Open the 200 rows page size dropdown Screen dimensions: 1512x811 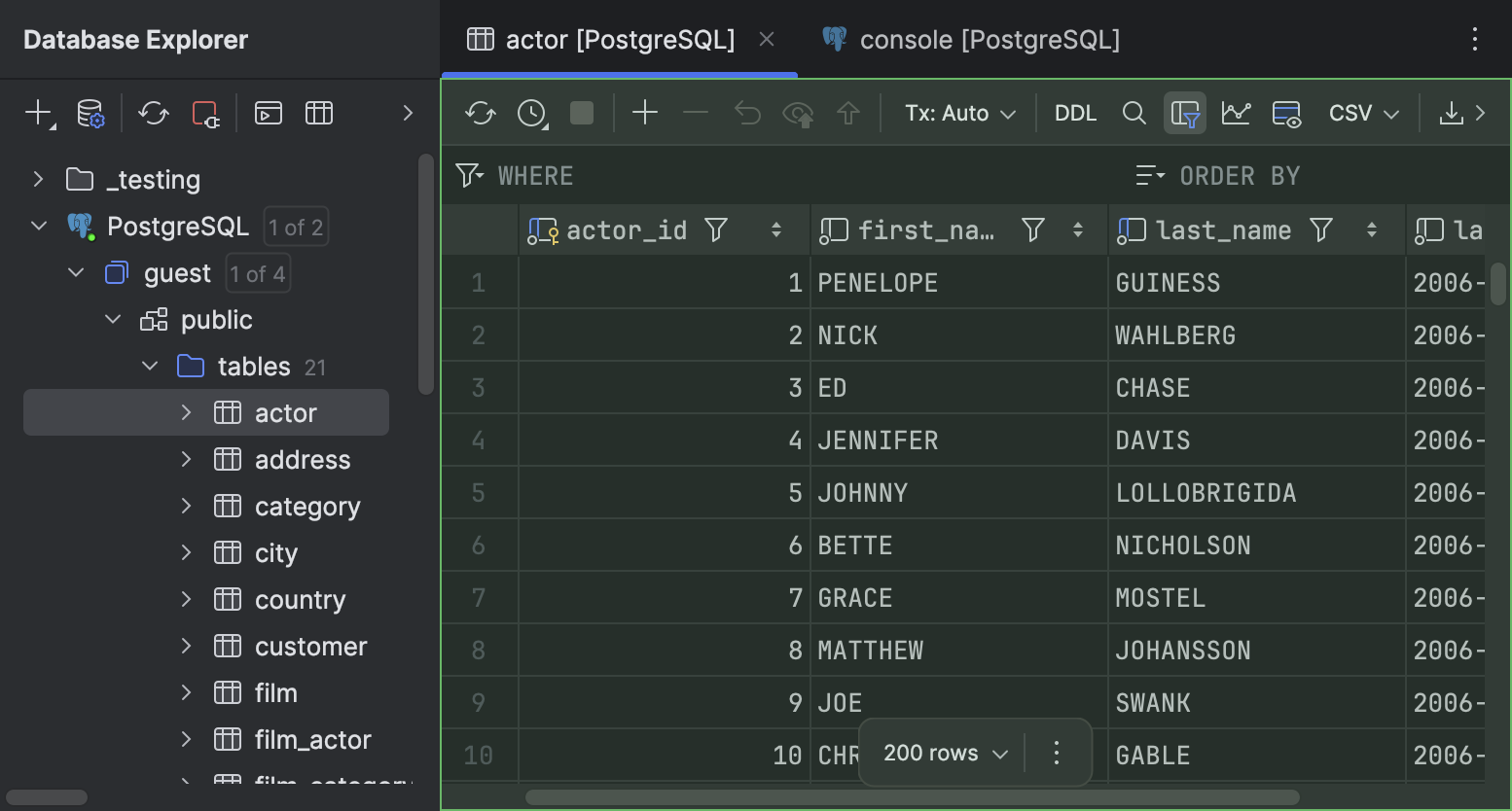click(x=945, y=753)
